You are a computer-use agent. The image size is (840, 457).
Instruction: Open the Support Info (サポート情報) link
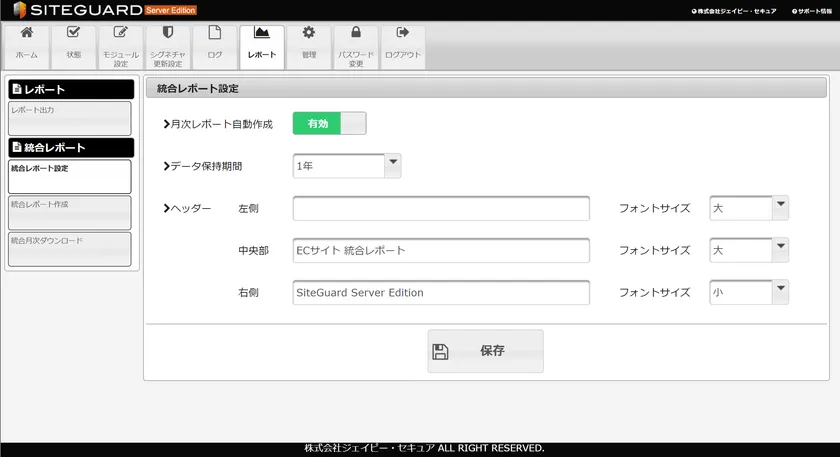coord(811,11)
